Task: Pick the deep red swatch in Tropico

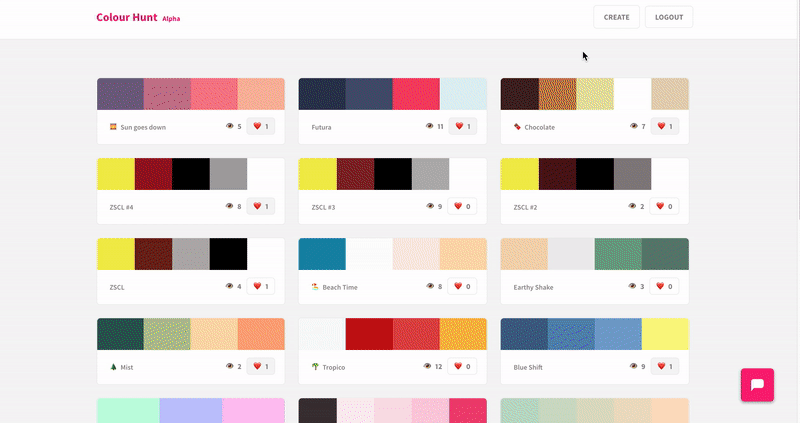Action: pyautogui.click(x=369, y=334)
